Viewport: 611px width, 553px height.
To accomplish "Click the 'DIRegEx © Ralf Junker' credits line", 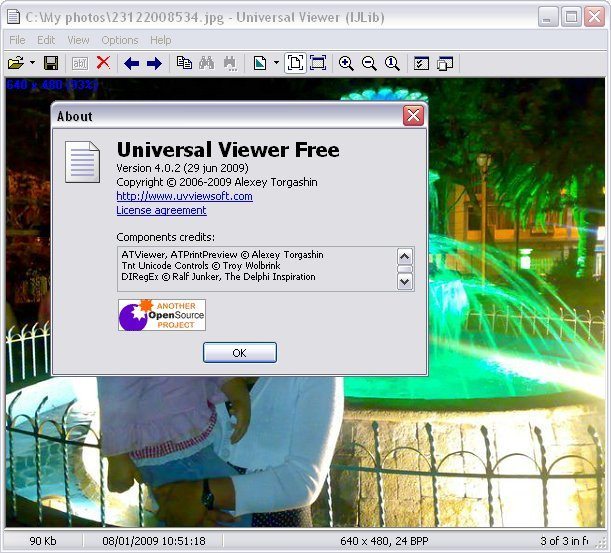I will pos(218,277).
